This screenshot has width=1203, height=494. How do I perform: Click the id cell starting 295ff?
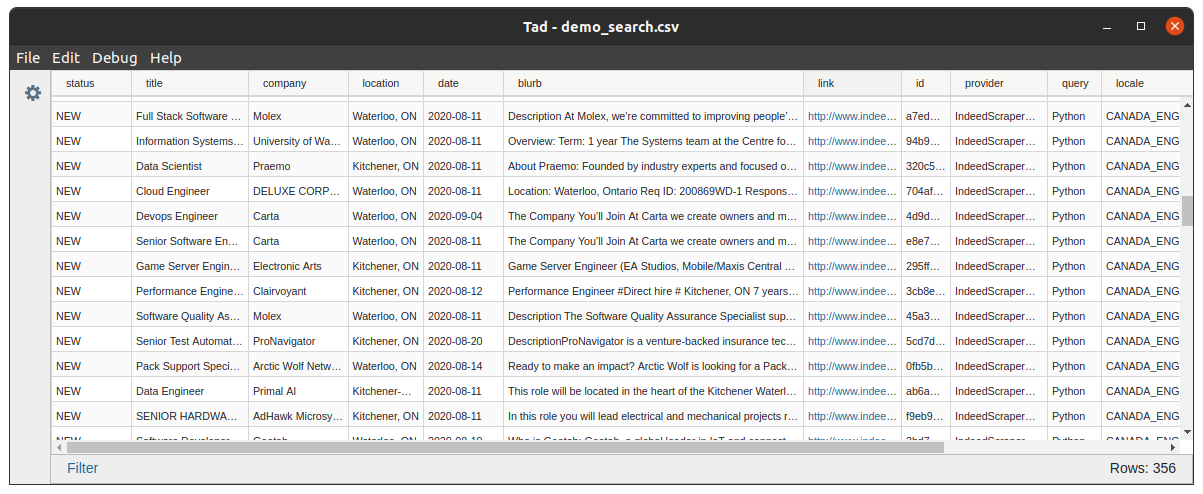(926, 266)
